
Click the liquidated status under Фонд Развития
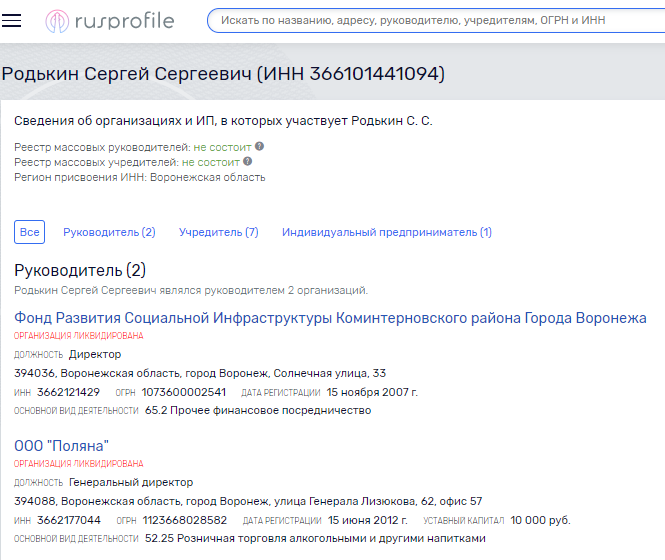(x=78, y=336)
